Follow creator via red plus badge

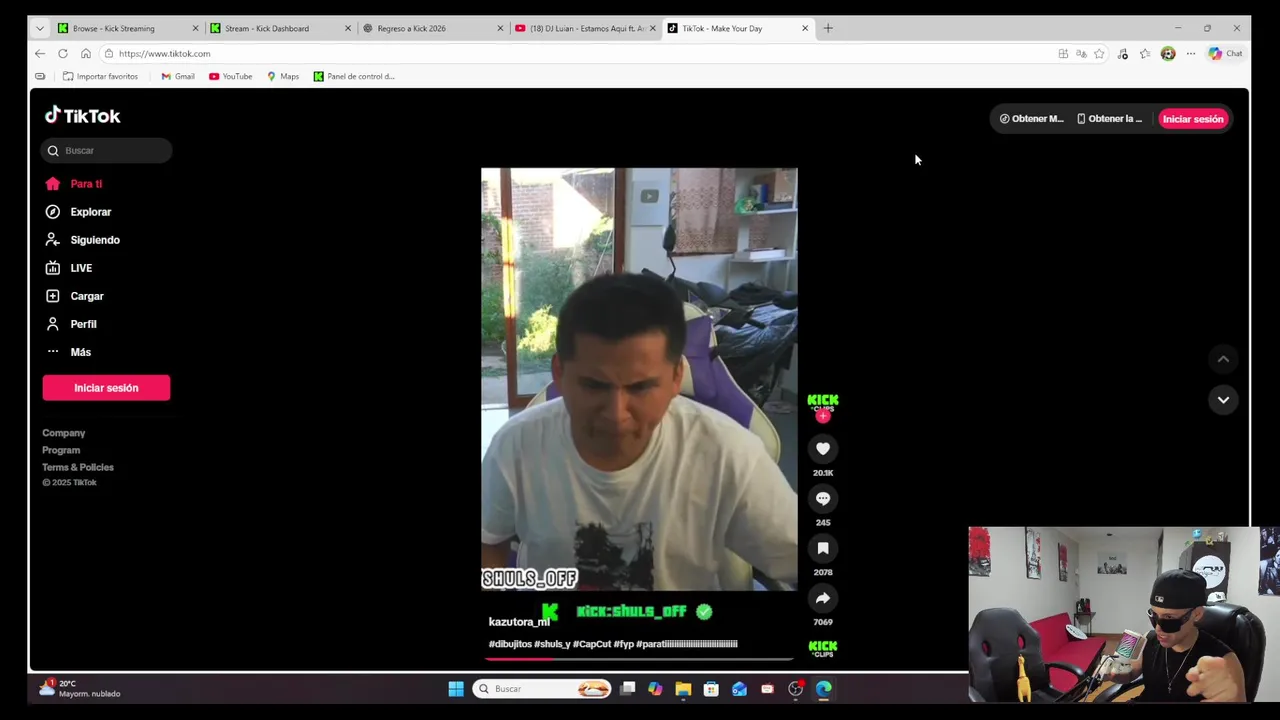pos(823,417)
